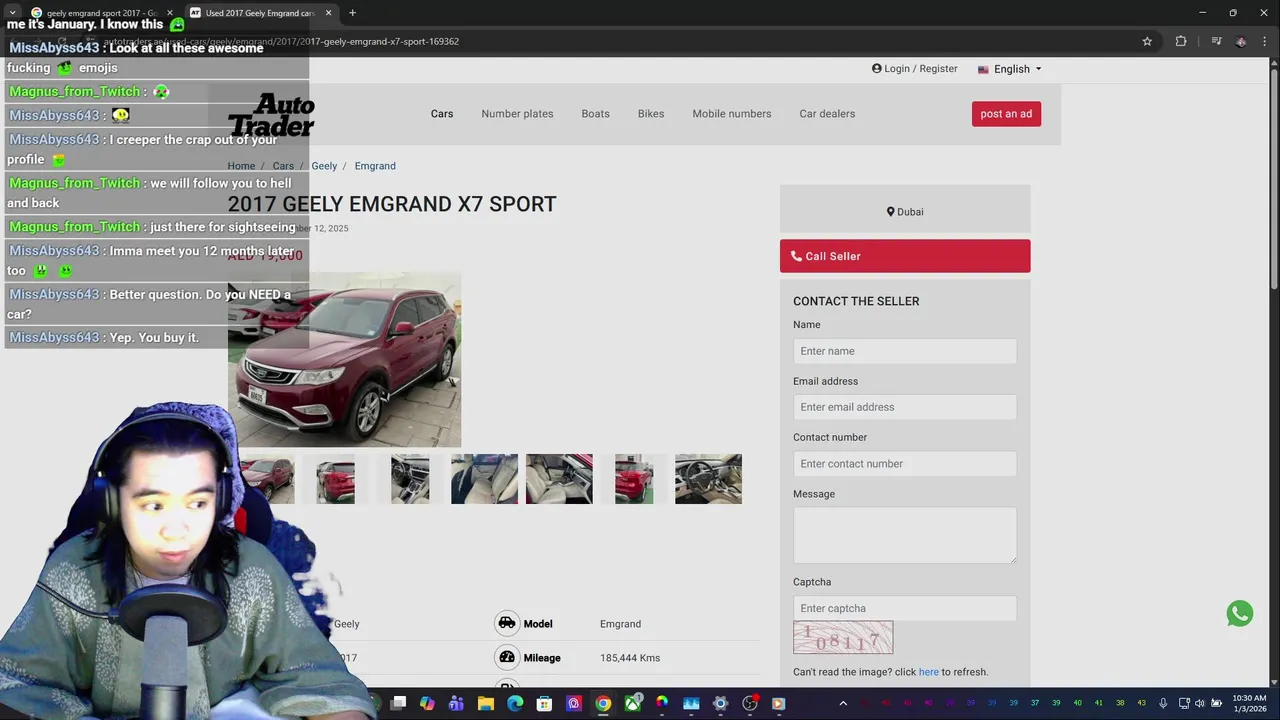1280x720 pixels.
Task: Open the browser extensions puzzle icon
Action: [x=1181, y=41]
